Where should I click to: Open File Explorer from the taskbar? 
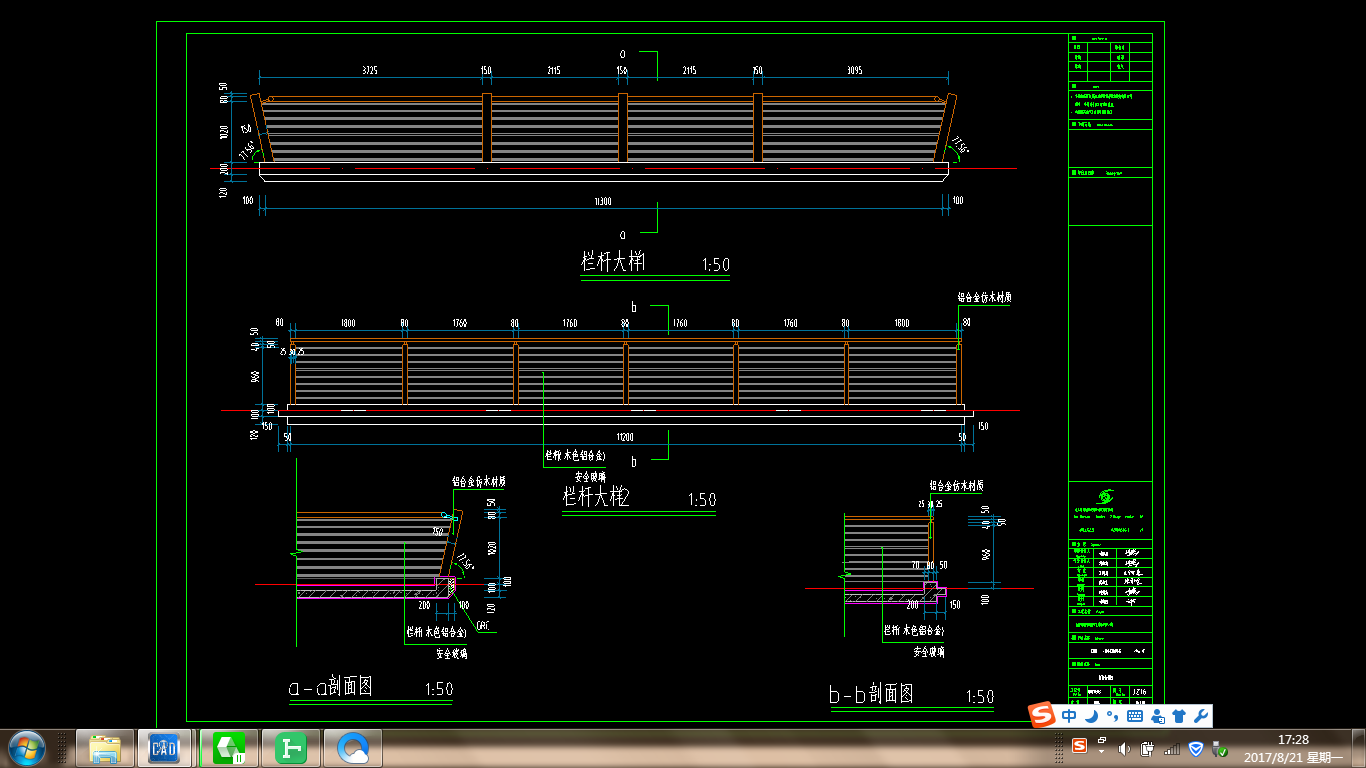pos(105,748)
